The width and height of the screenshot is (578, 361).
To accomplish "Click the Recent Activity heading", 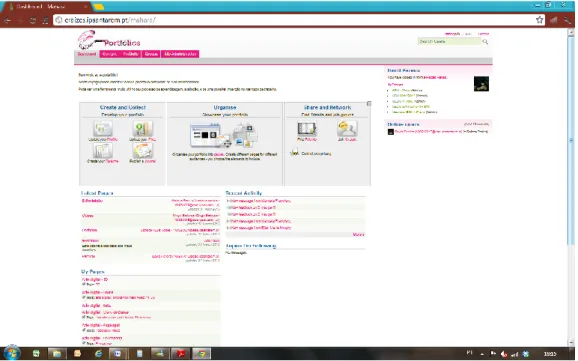I will pyautogui.click(x=244, y=193).
